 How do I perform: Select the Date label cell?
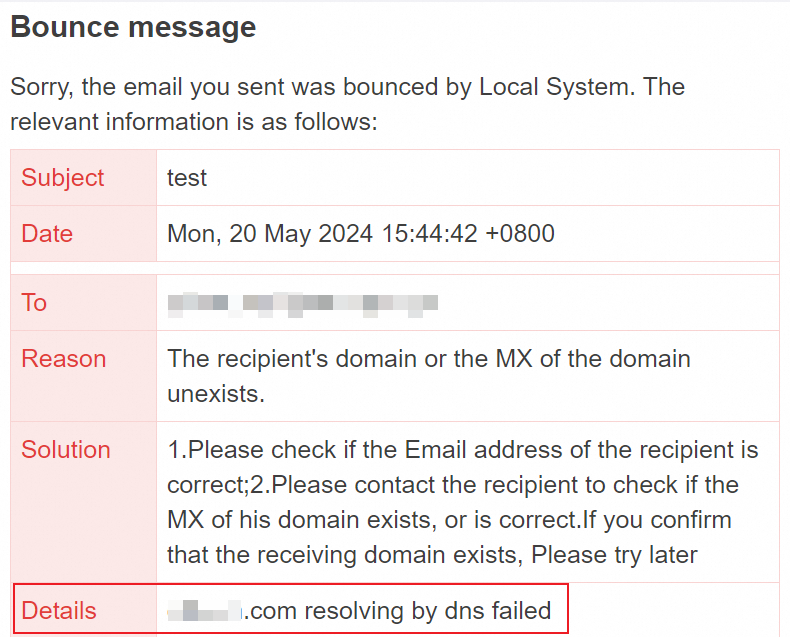(x=84, y=233)
